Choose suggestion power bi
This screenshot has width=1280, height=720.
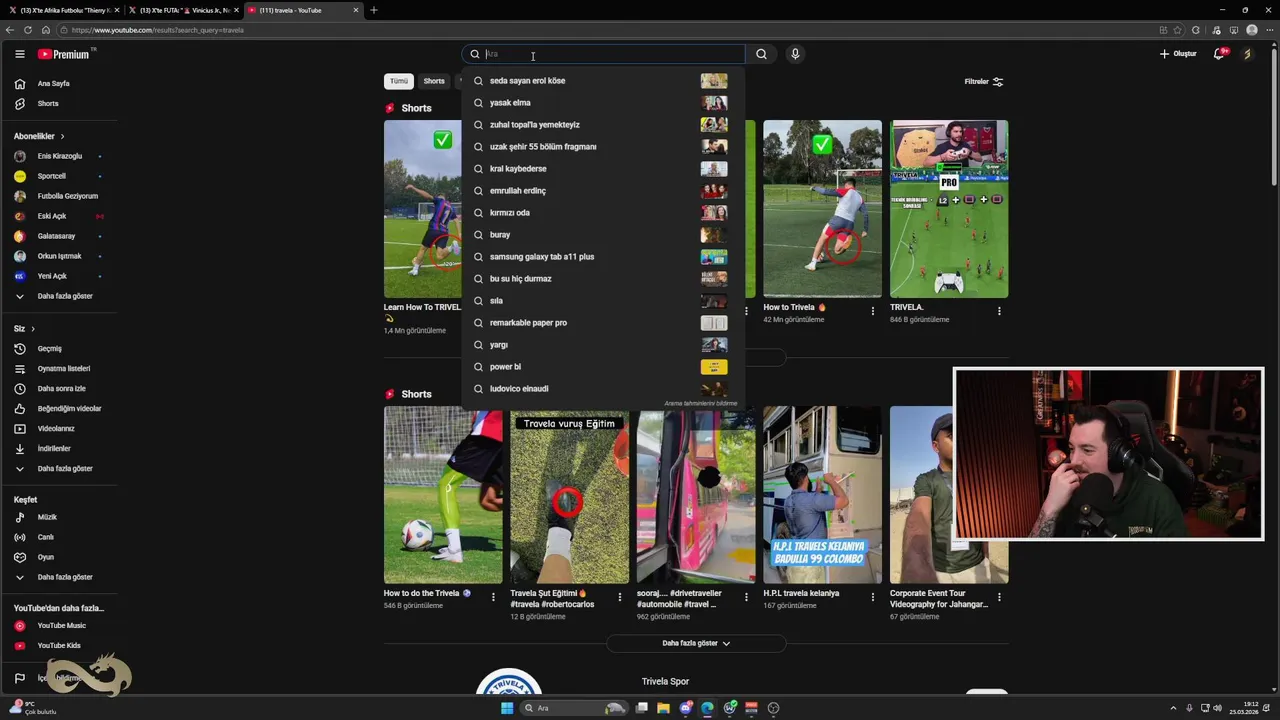click(603, 367)
